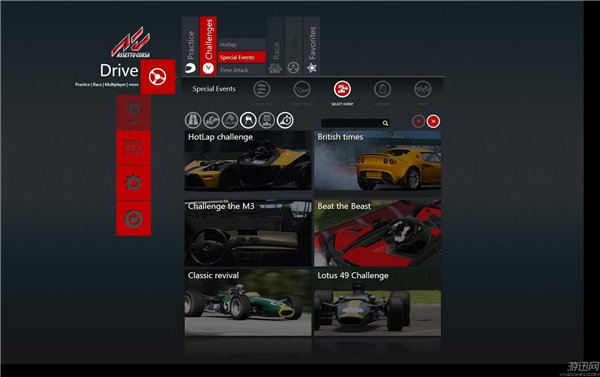Select the Challenges vertical tab
The width and height of the screenshot is (600, 377).
208,46
